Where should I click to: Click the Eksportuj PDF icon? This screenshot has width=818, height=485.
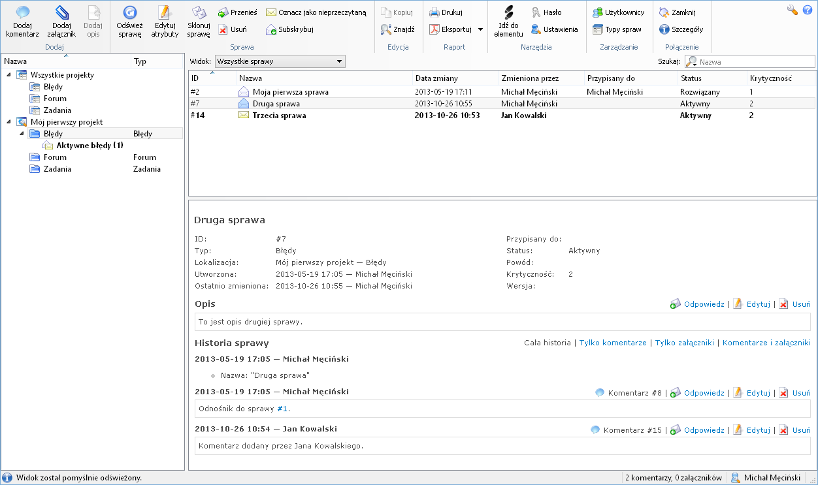(434, 30)
